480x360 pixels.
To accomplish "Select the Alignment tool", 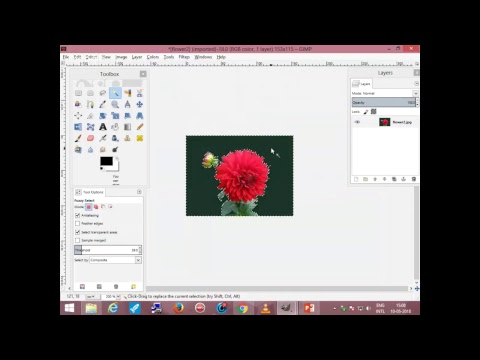I will (78, 116).
